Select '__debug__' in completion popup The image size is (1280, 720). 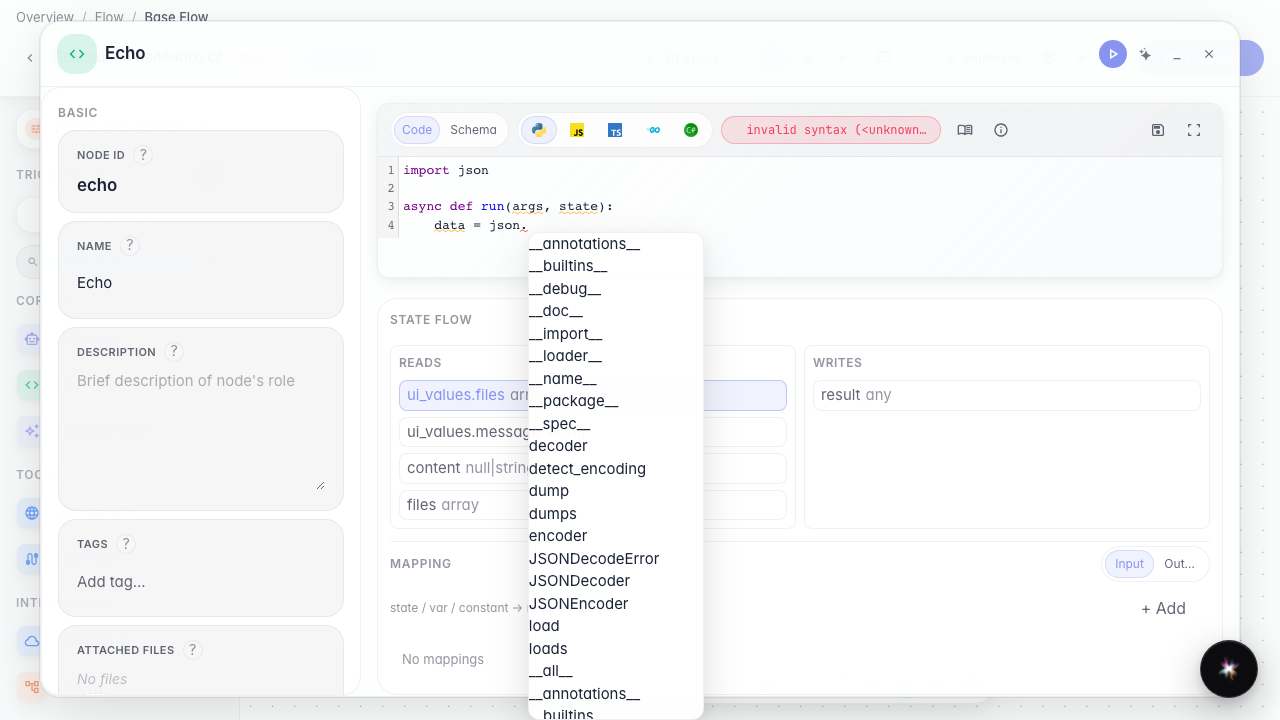615,289
